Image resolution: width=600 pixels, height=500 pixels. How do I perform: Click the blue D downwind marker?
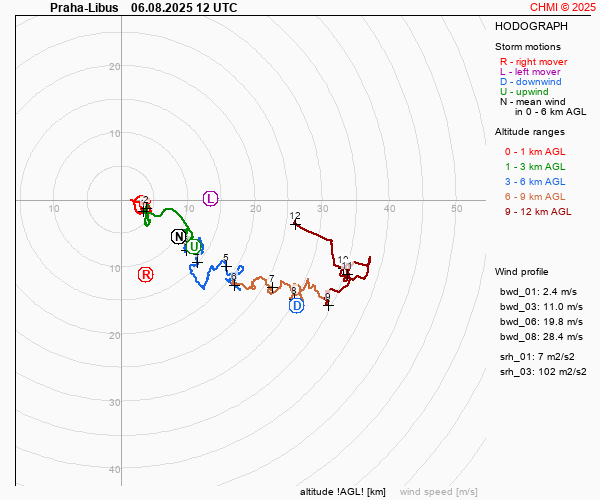(297, 306)
